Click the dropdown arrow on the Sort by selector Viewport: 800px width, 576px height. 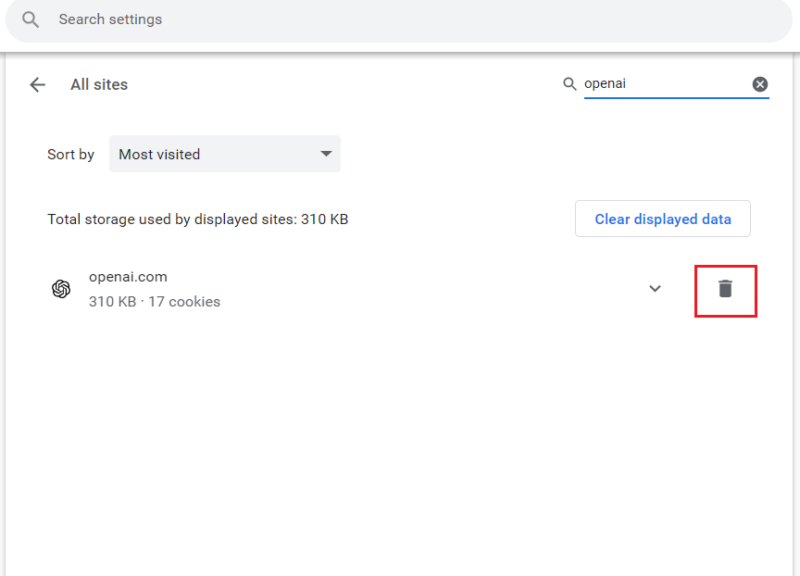tap(326, 154)
